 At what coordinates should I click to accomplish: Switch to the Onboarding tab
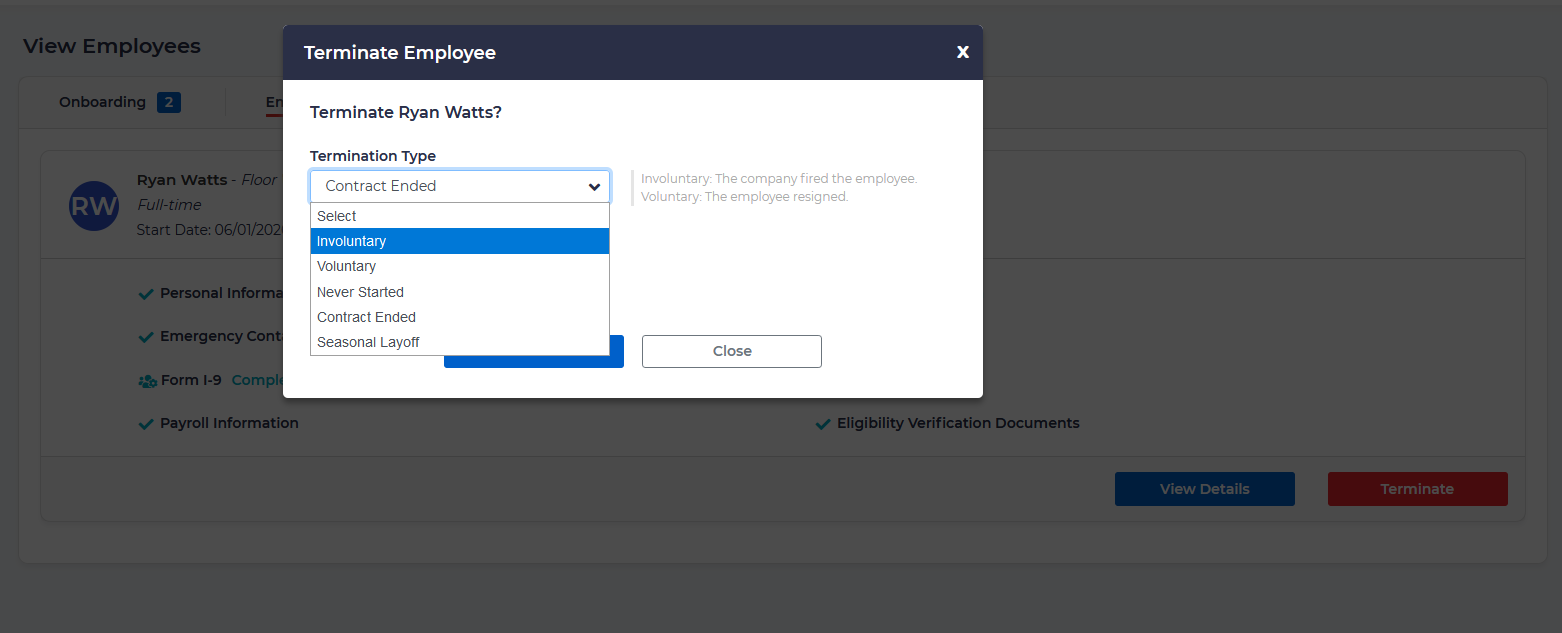coord(102,102)
